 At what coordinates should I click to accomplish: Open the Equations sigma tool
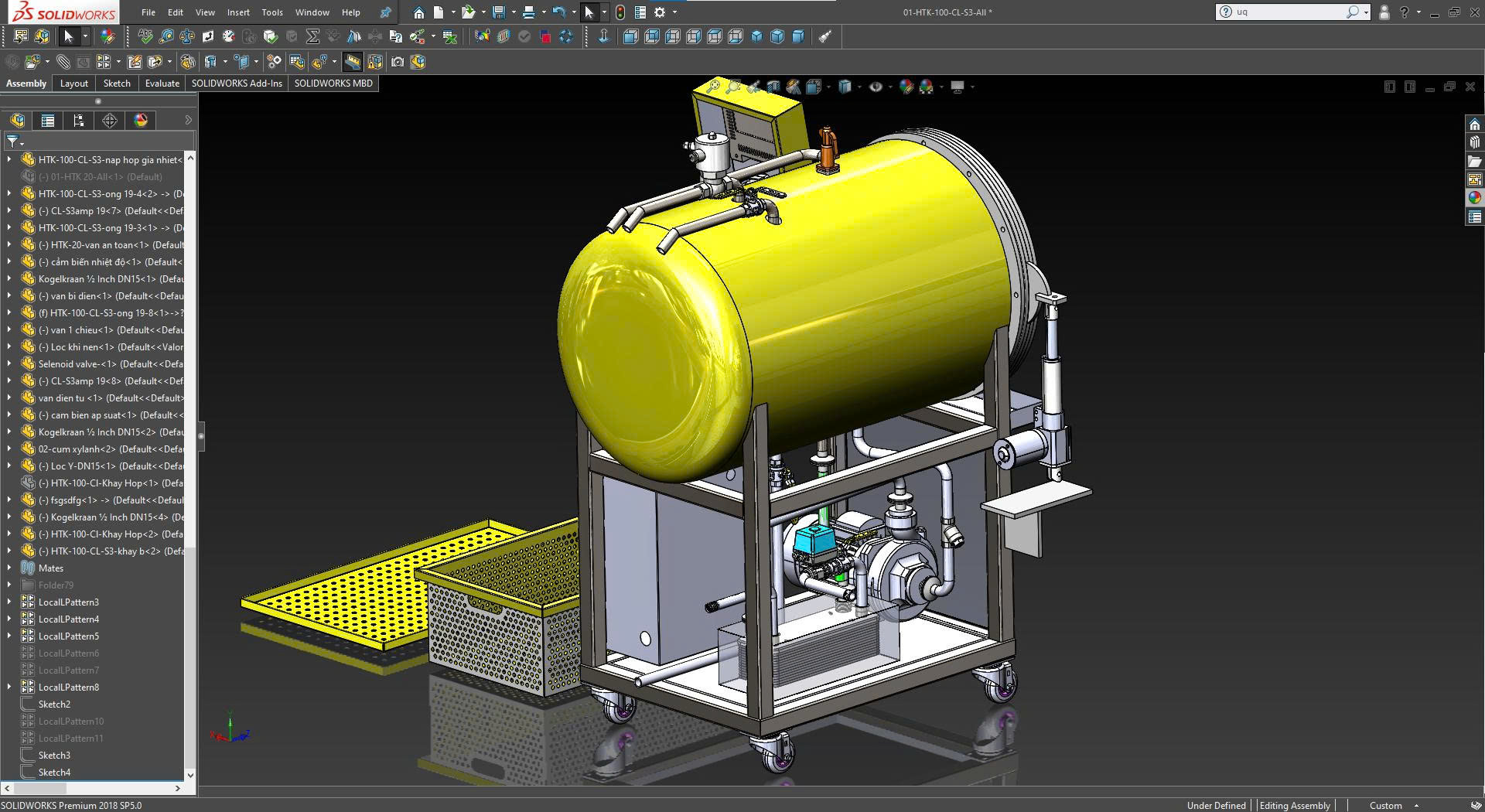(x=312, y=36)
